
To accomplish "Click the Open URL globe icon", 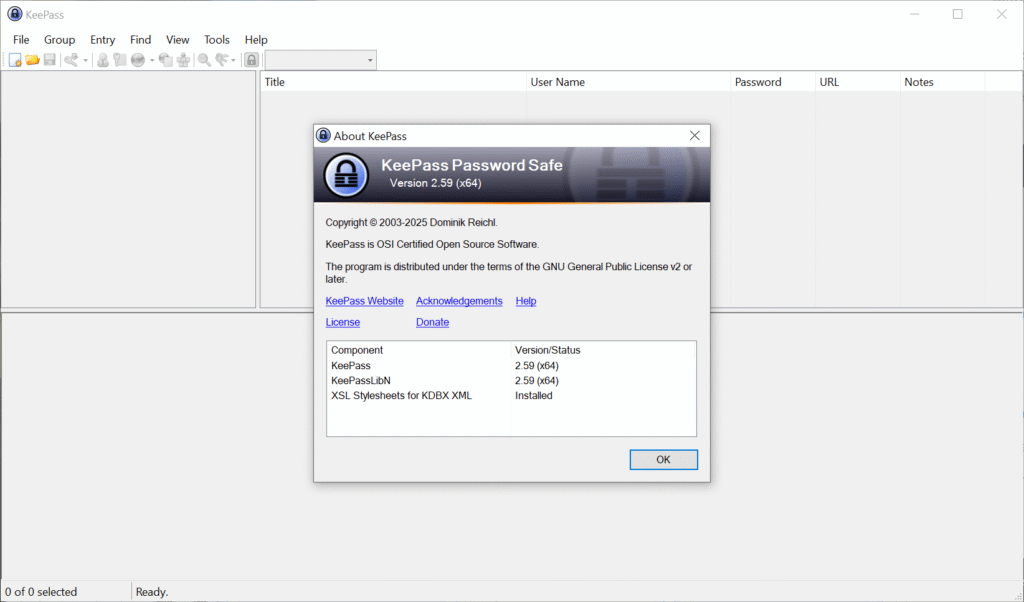I will pos(137,60).
